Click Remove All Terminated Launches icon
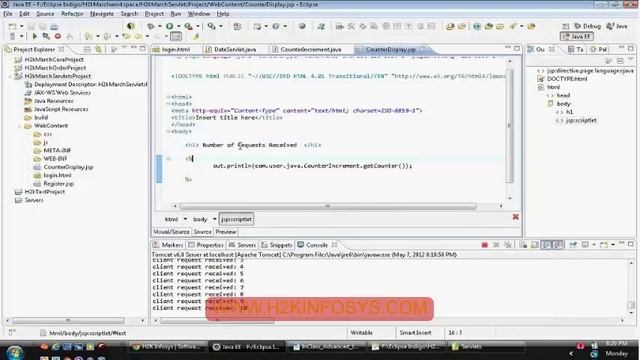The image size is (640, 360). [508, 245]
